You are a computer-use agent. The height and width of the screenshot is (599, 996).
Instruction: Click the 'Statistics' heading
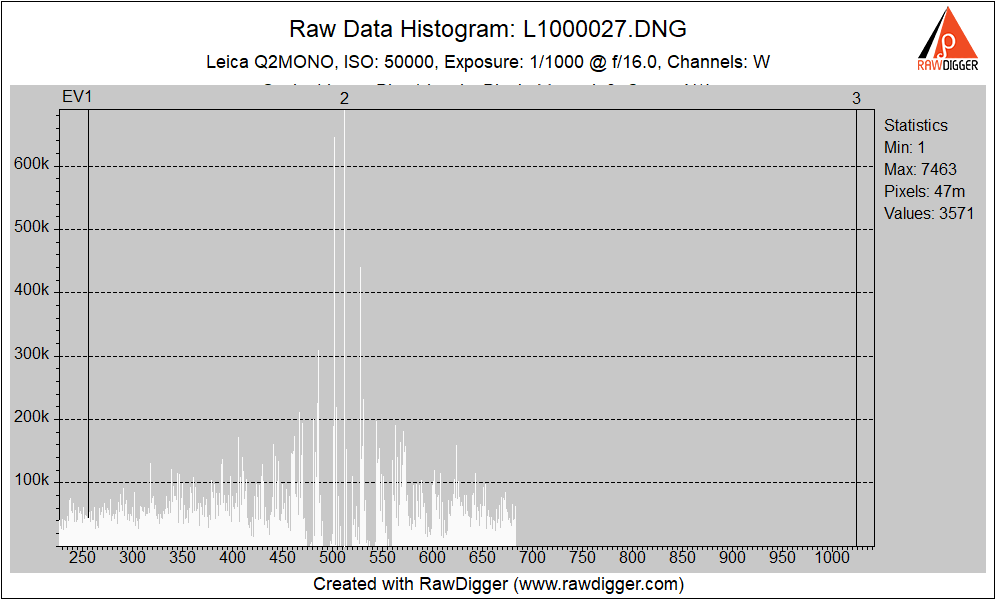(x=915, y=125)
